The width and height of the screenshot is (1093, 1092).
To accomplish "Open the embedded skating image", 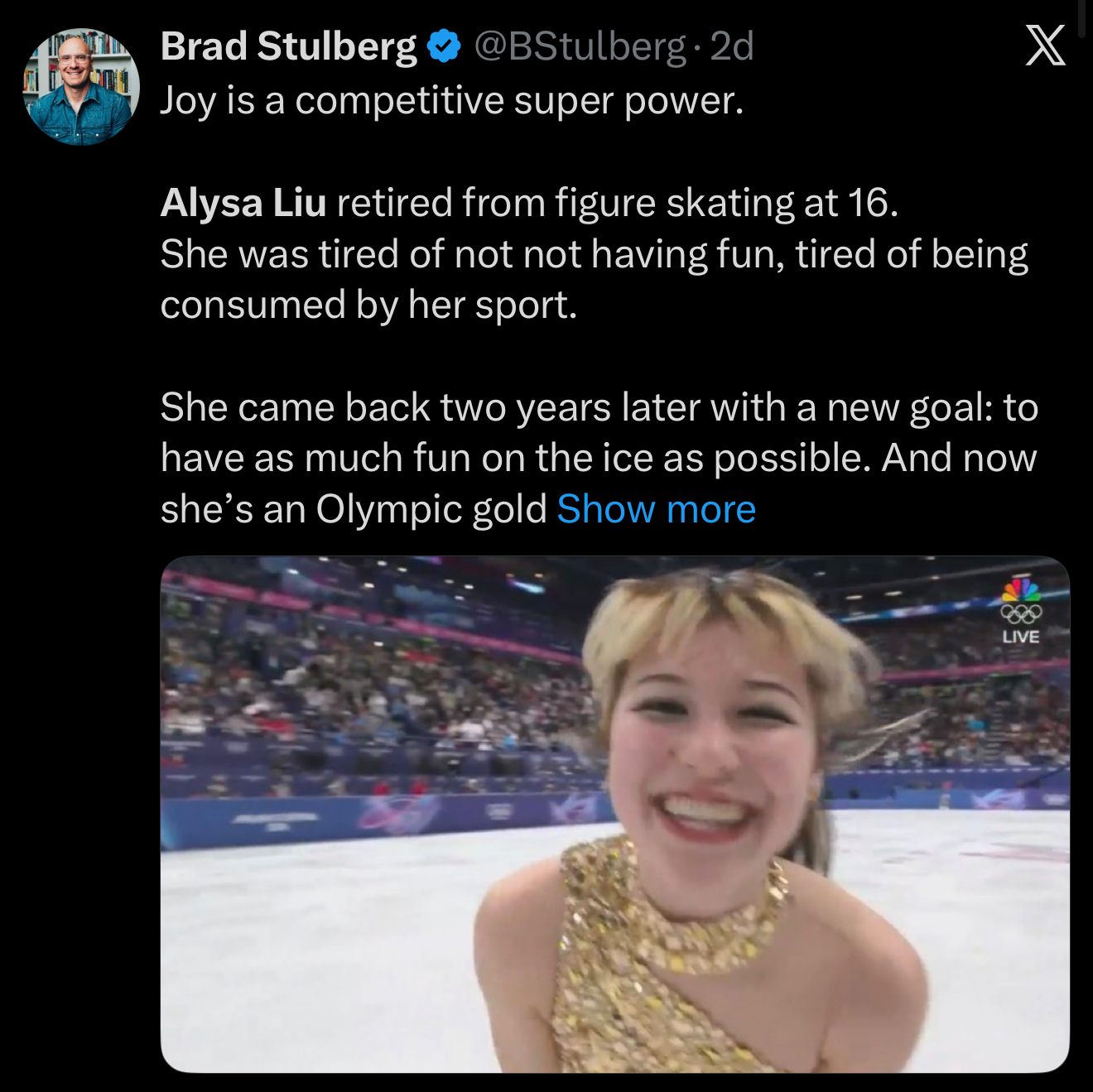I will pos(614,814).
